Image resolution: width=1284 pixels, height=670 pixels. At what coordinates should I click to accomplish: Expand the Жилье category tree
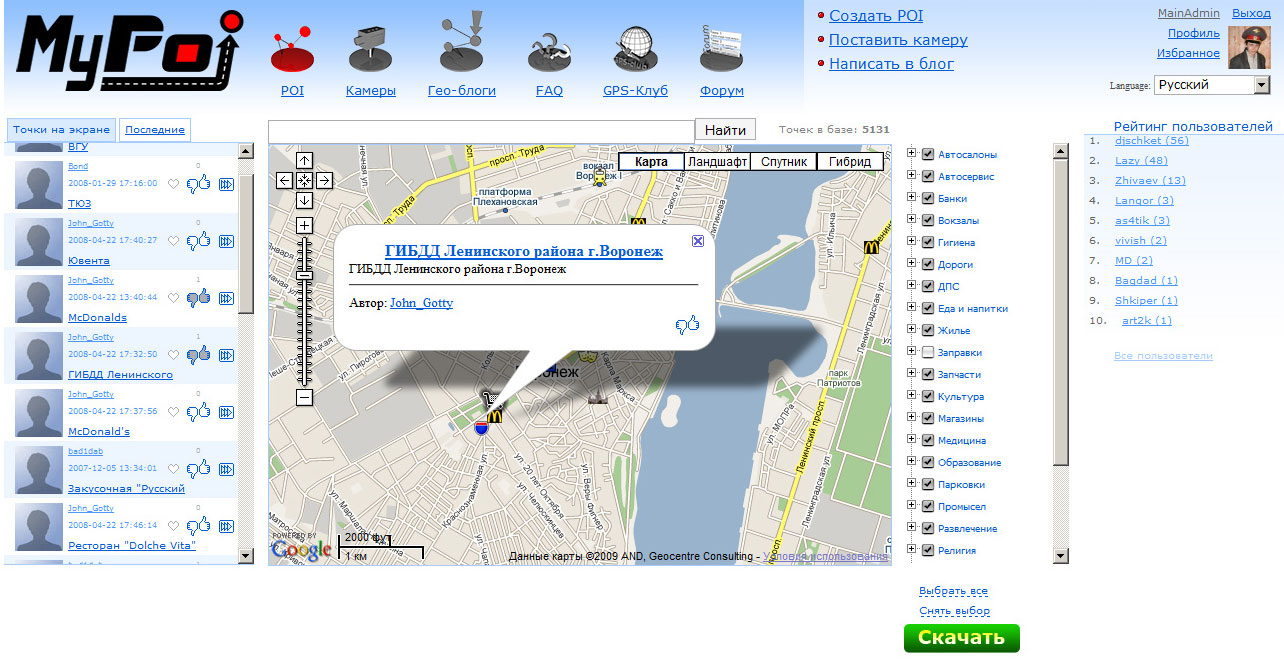911,330
